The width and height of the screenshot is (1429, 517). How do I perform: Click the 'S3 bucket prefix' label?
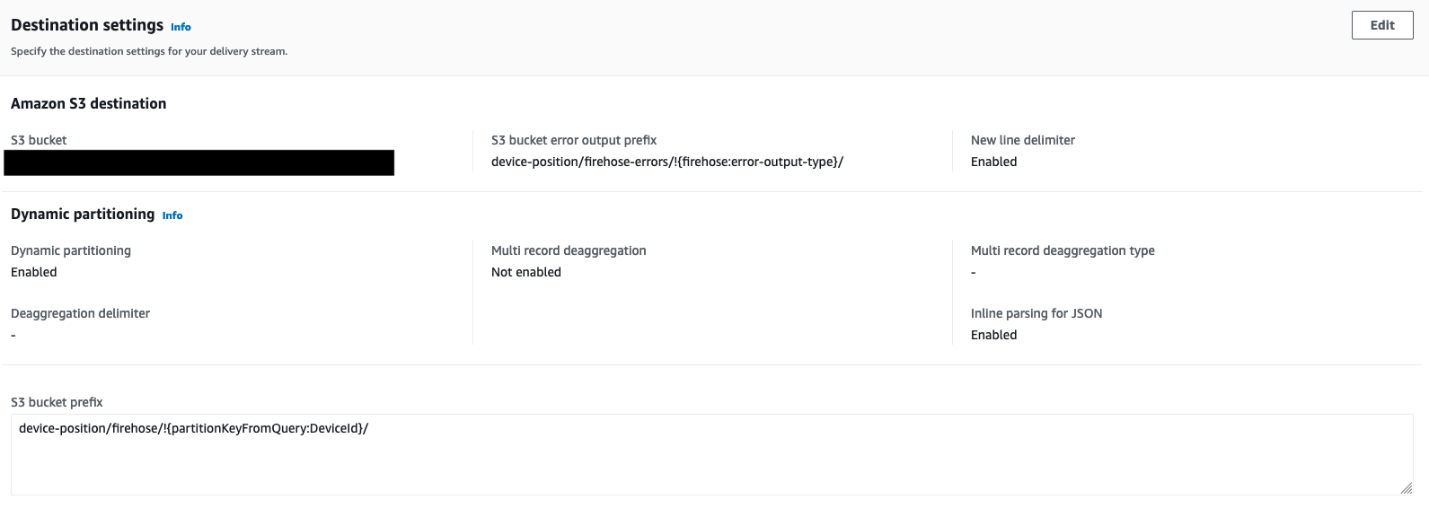(x=56, y=402)
